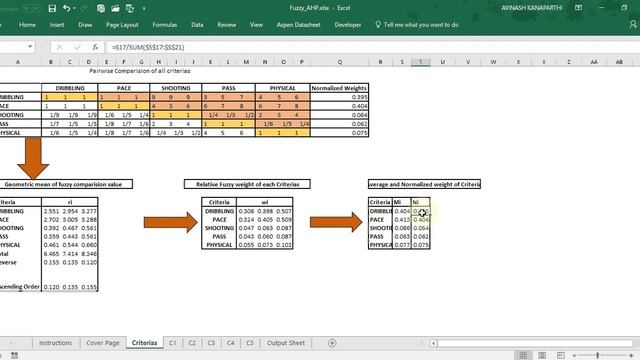Add a new sheet with plus button
The width and height of the screenshot is (640, 360).
click(x=332, y=343)
